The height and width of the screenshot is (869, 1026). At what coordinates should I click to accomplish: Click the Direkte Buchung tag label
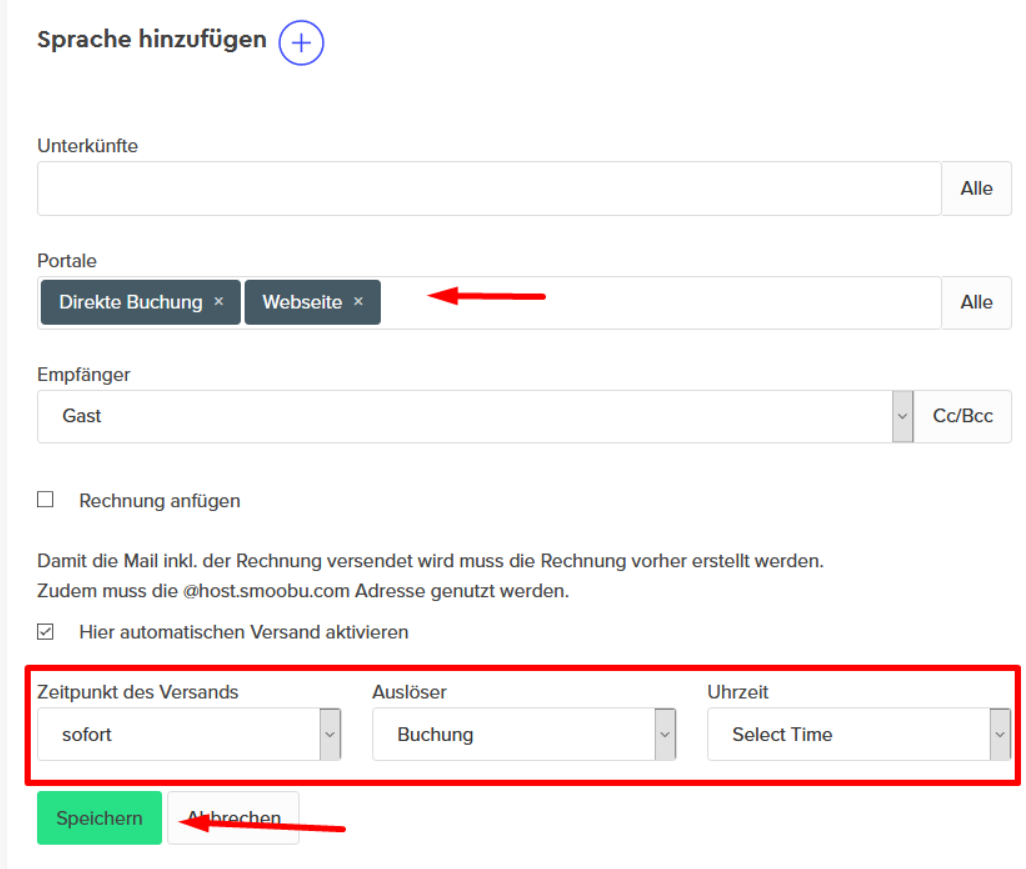pos(131,302)
